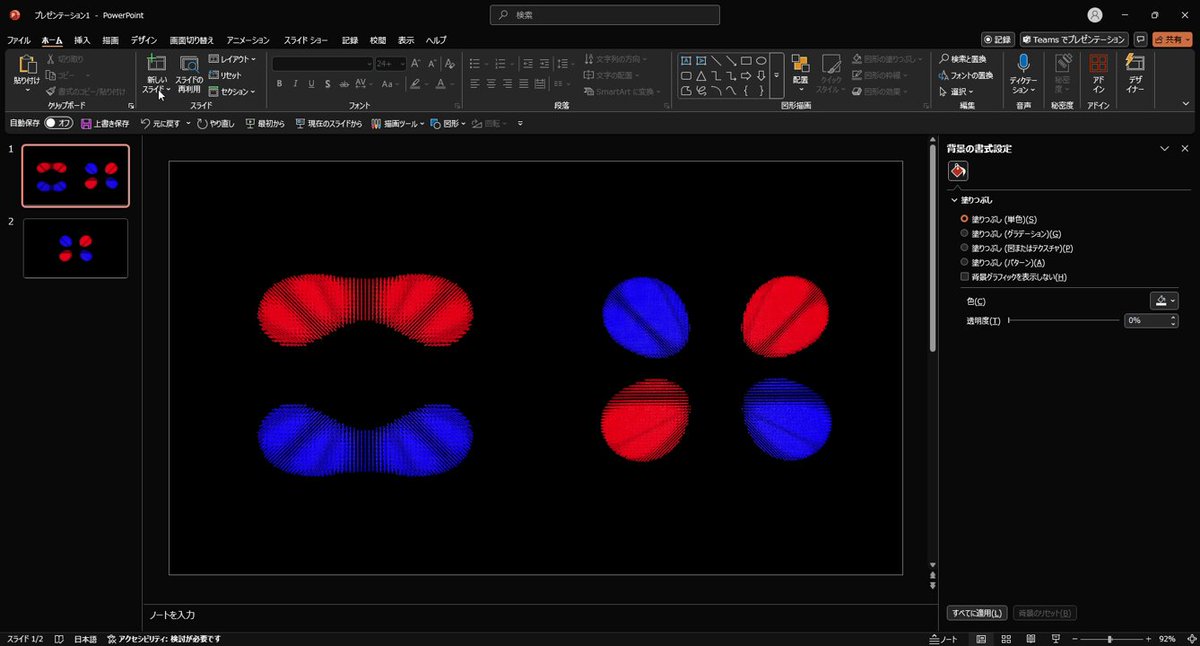Open the fill Color (色) dropdown
The width and height of the screenshot is (1200, 646).
click(1164, 300)
